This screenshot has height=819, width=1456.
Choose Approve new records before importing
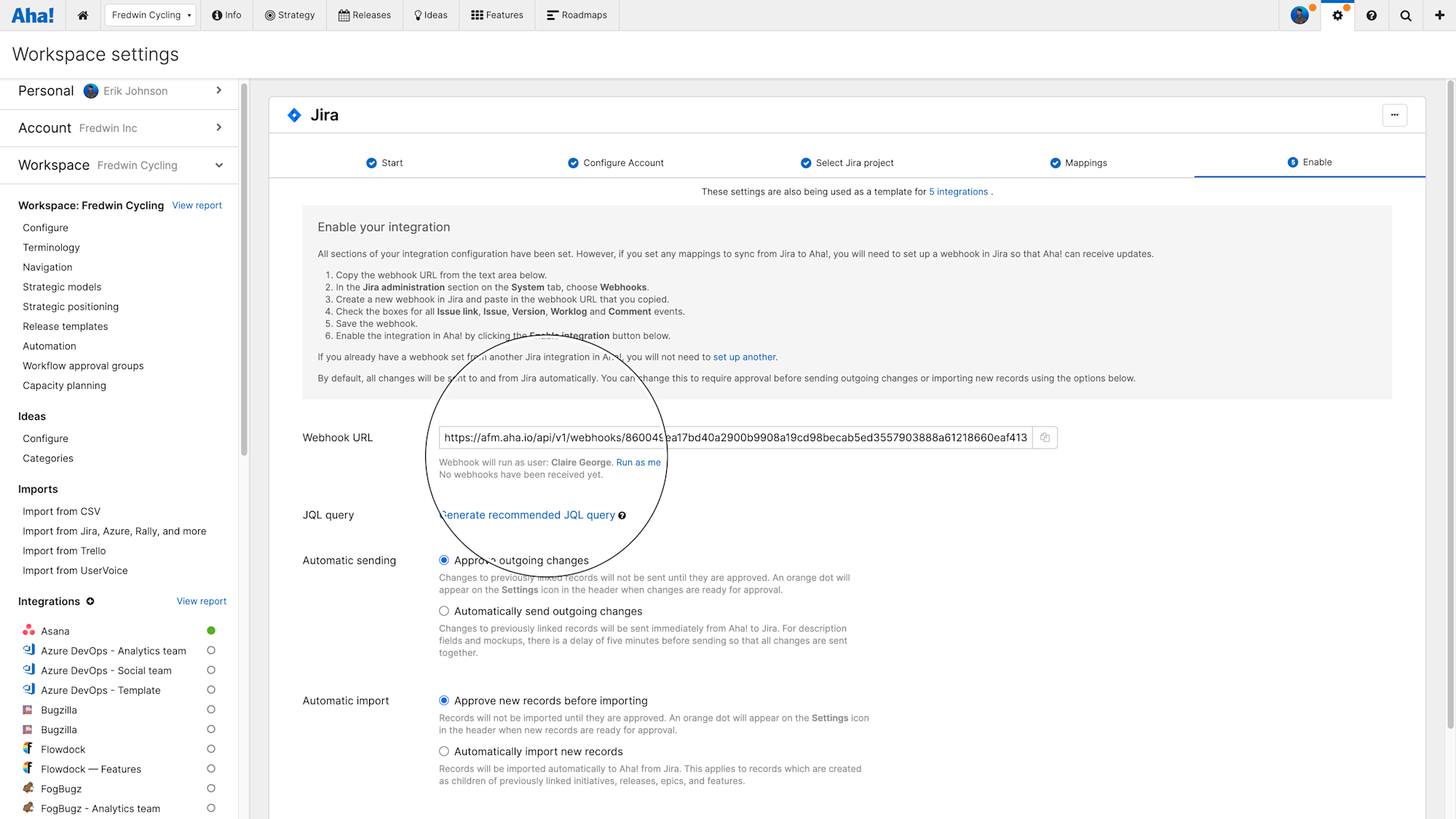click(444, 700)
